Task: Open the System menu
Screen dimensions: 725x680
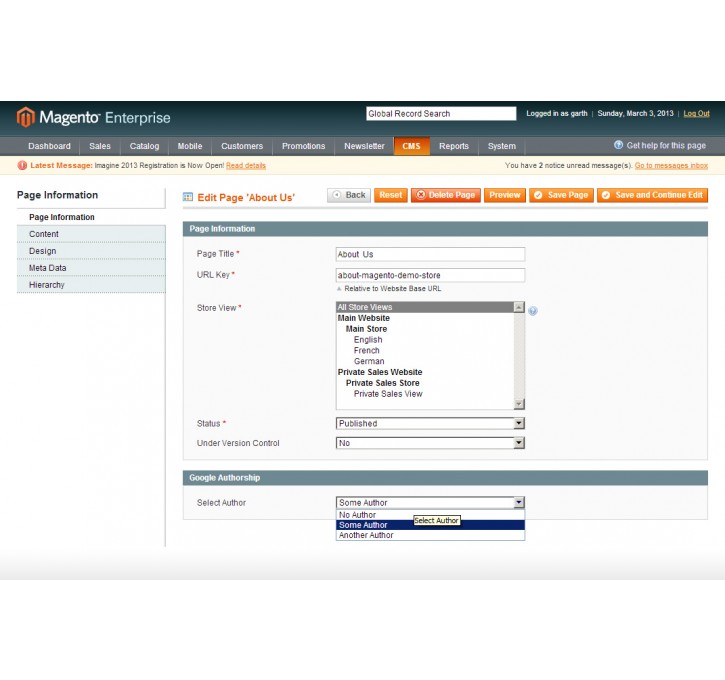Action: (502, 146)
